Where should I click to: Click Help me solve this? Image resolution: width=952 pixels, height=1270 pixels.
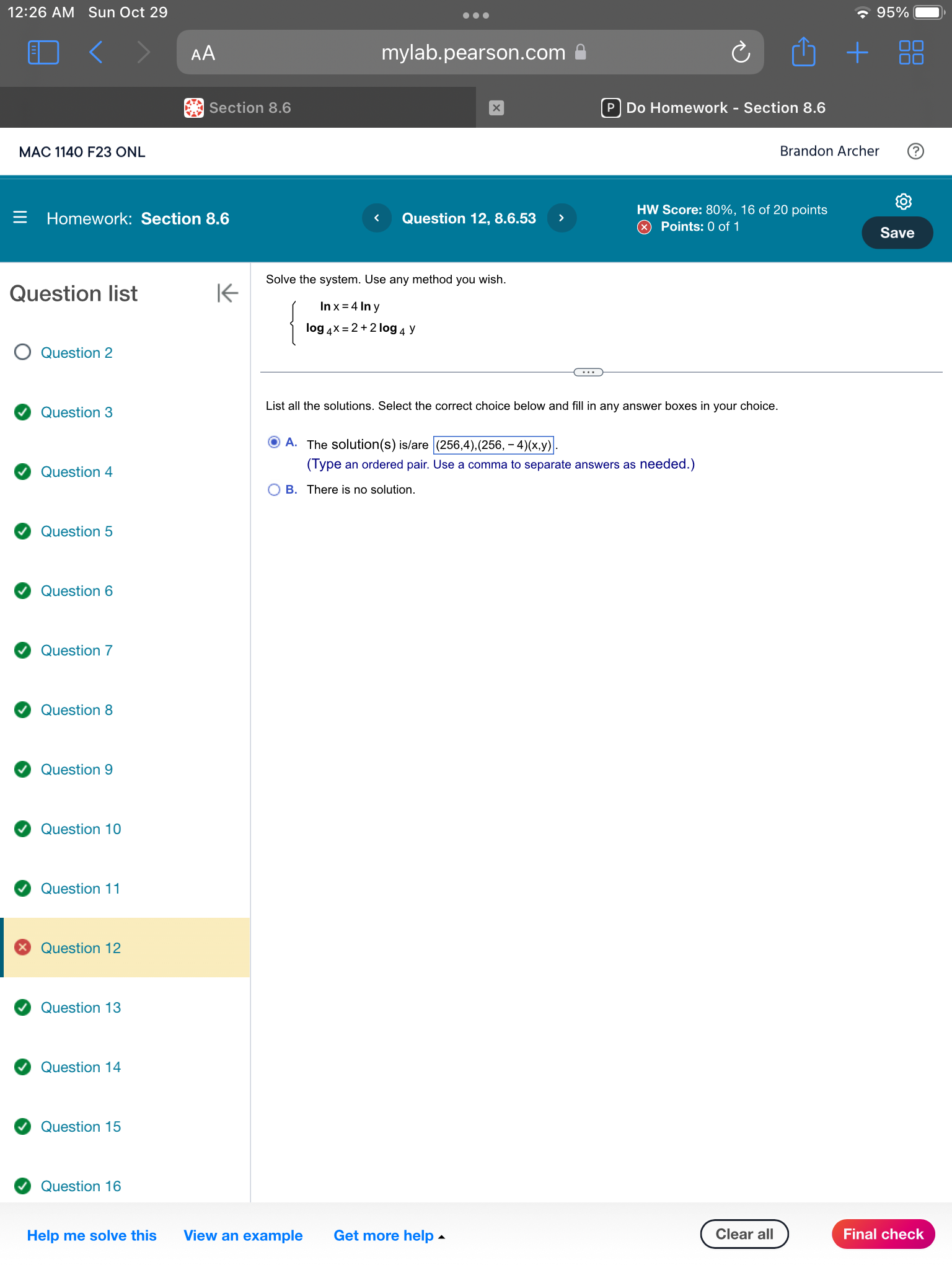[92, 1235]
